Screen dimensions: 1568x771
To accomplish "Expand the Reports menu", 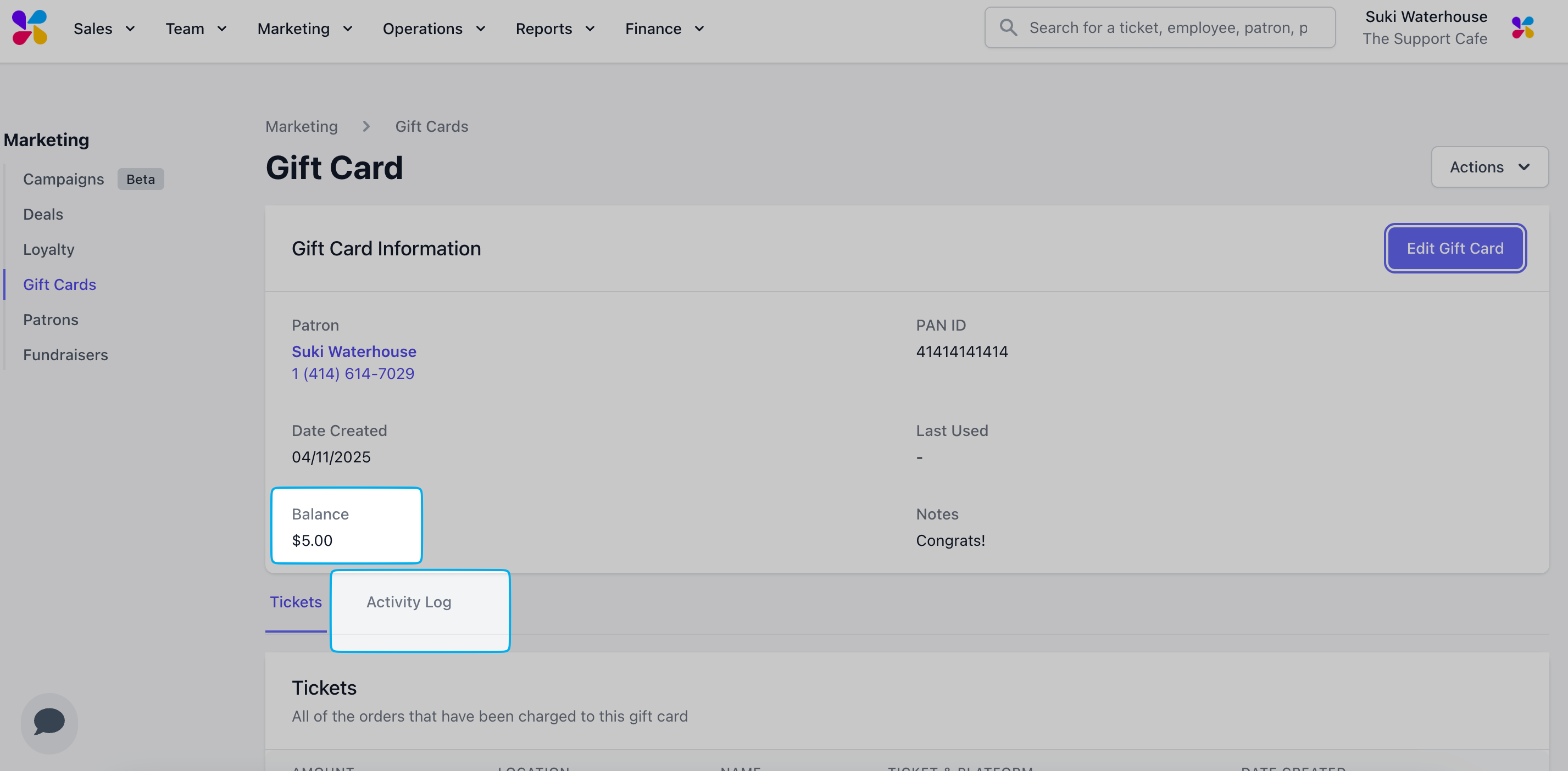I will tap(554, 29).
